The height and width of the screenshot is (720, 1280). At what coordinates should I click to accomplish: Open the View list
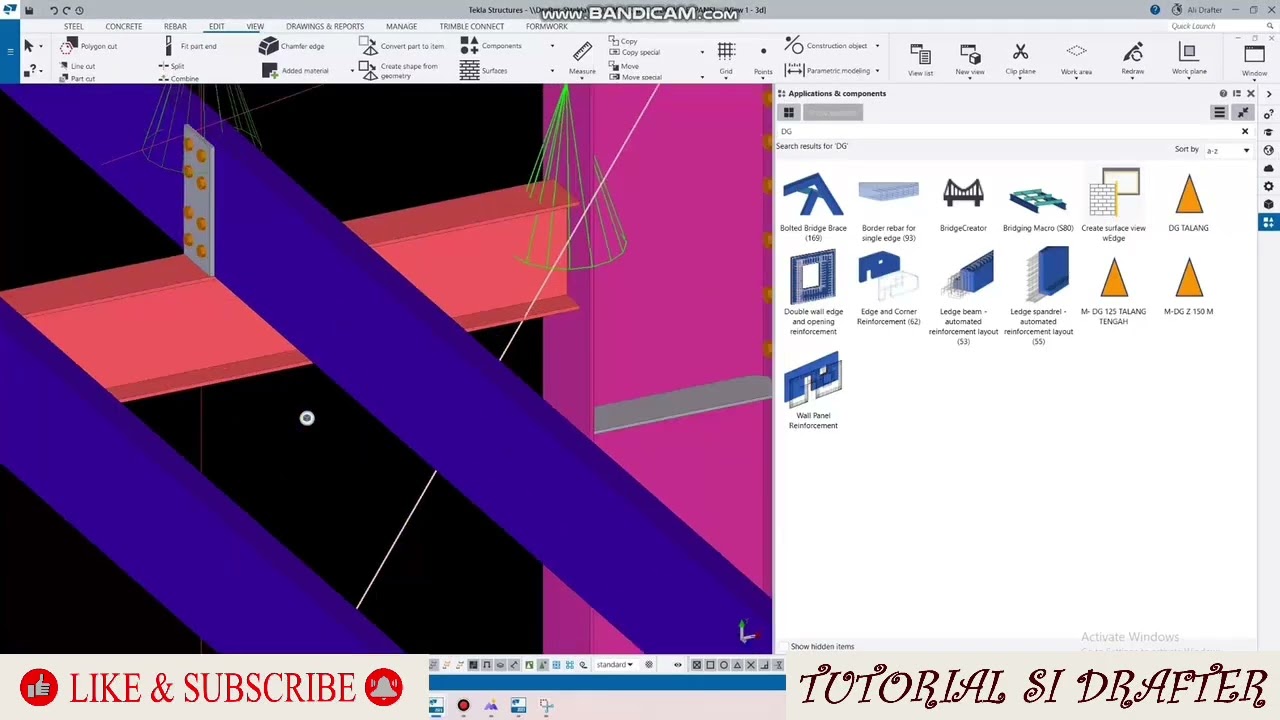(x=920, y=60)
